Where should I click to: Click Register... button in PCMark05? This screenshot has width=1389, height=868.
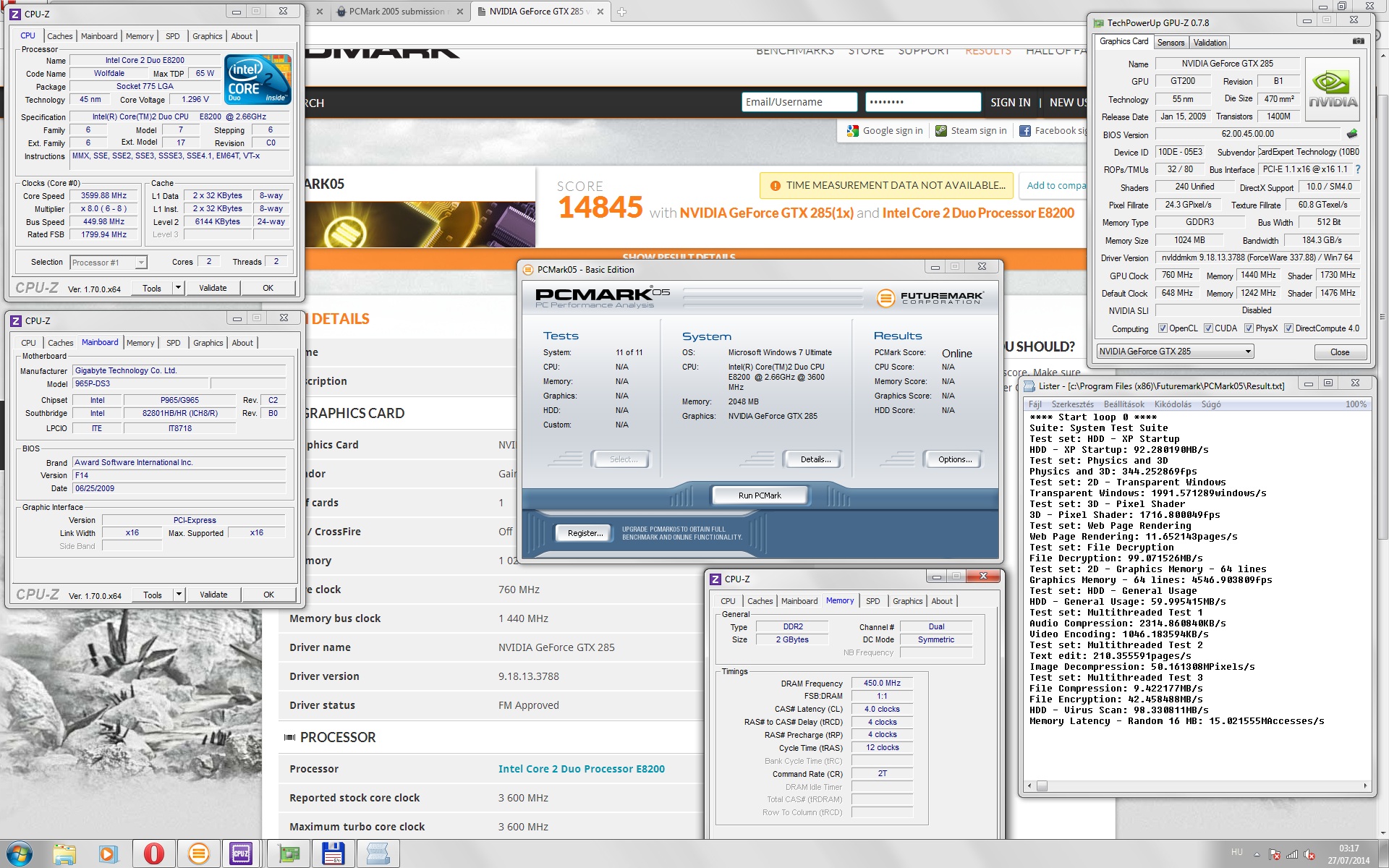(x=585, y=533)
